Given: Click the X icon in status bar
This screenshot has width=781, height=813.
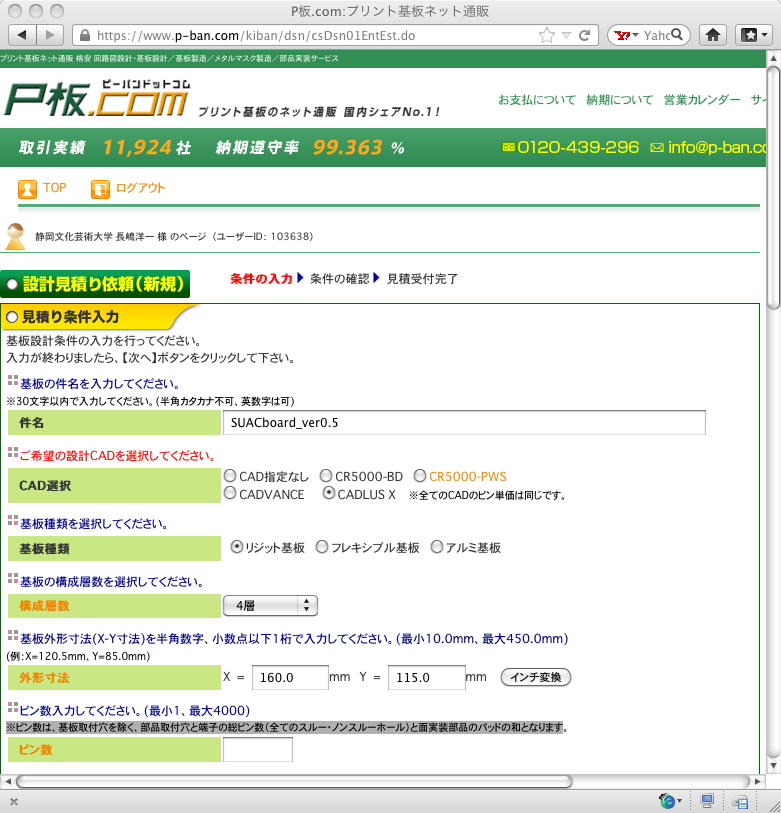Looking at the screenshot, I should (14, 802).
